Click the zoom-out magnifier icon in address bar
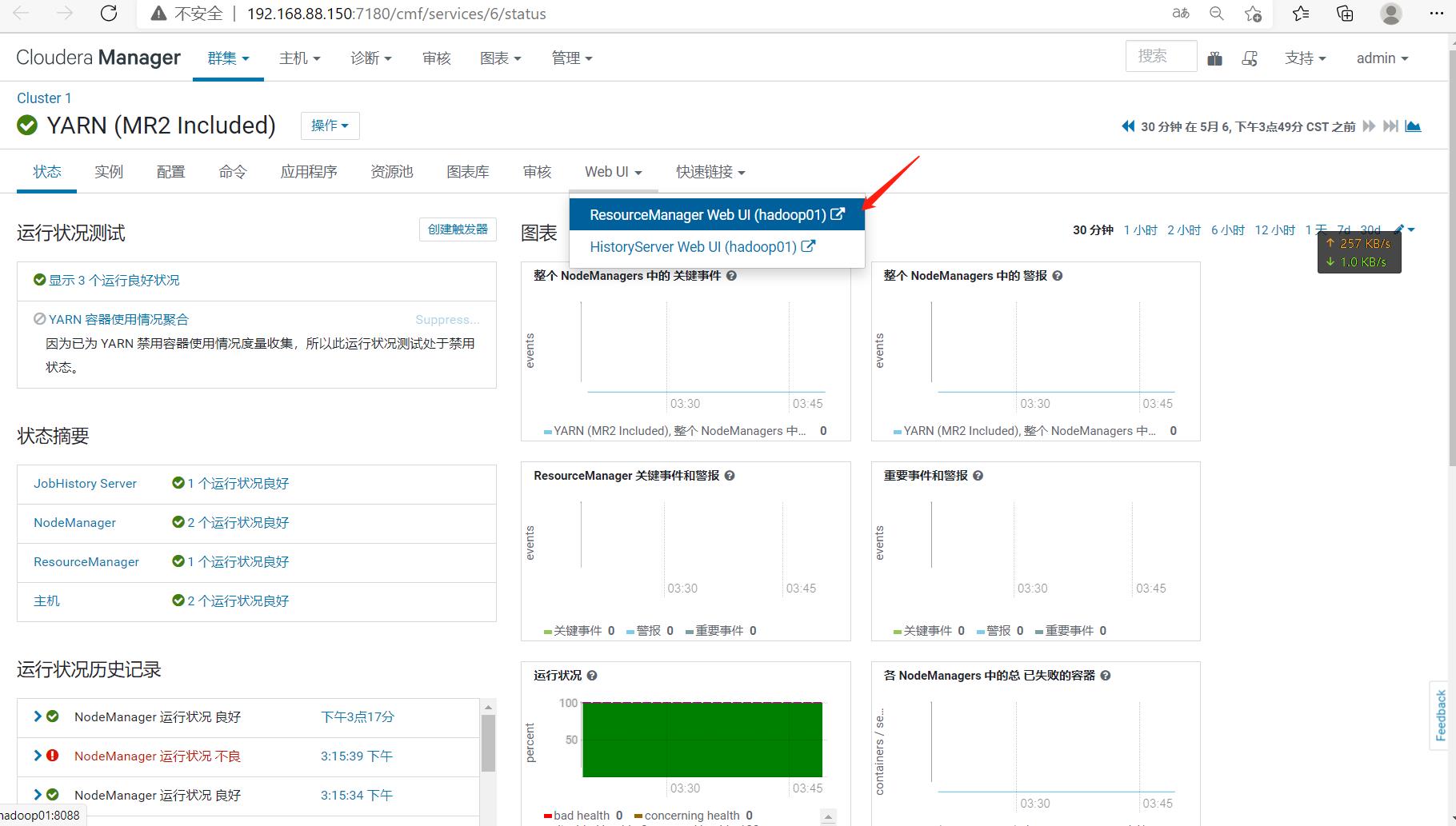The image size is (1456, 826). coord(1217,14)
